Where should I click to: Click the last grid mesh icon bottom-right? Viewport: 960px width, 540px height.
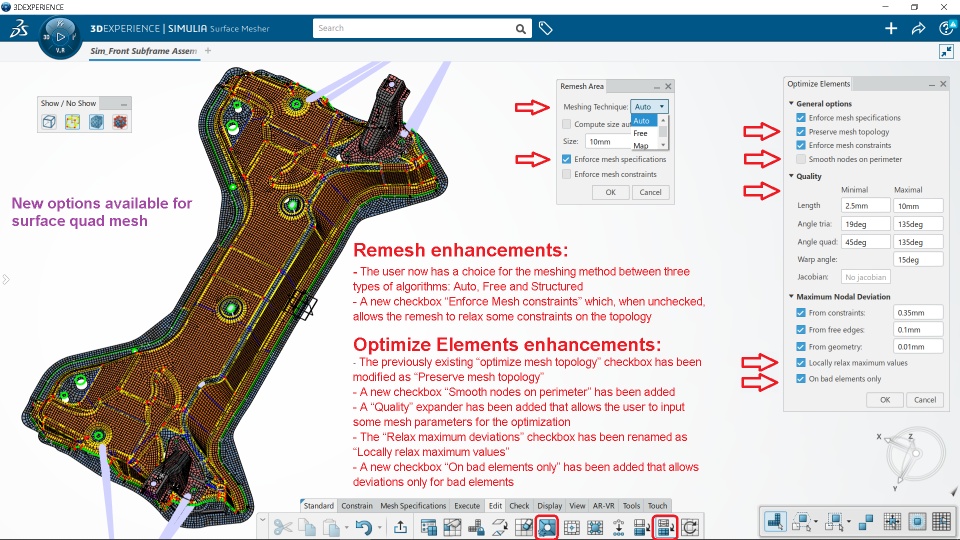click(941, 522)
